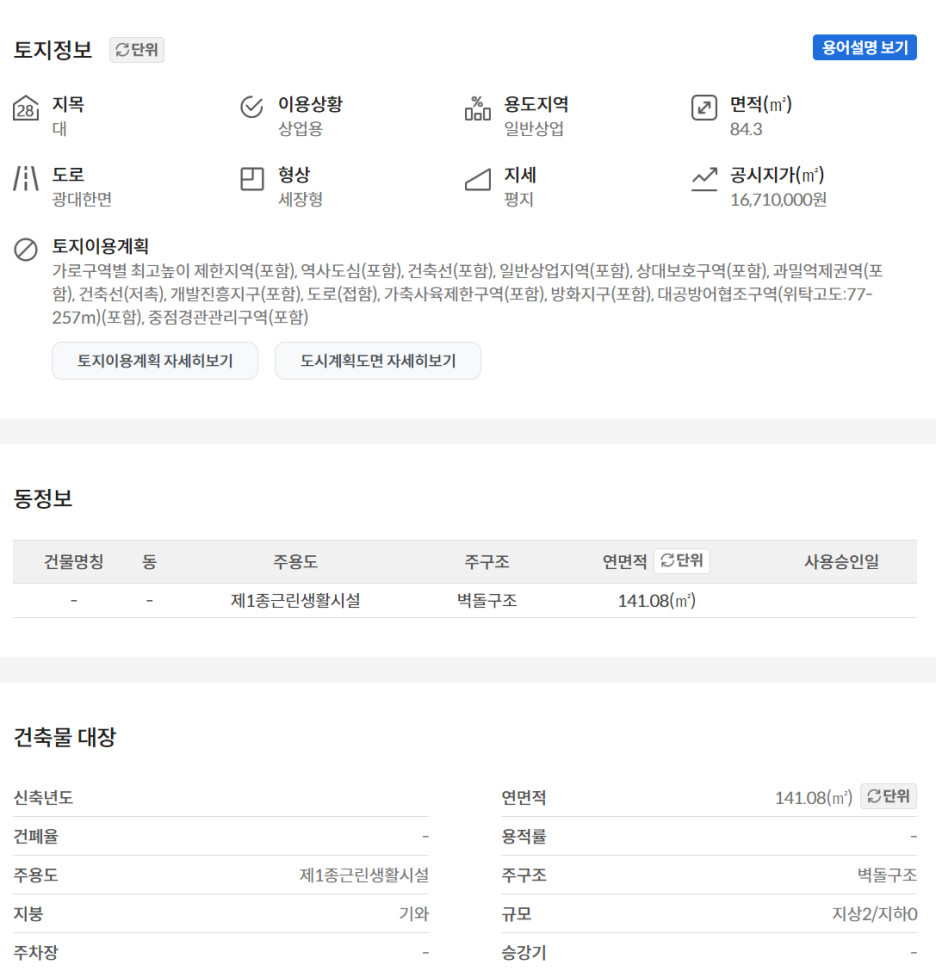The image size is (936, 971).
Task: Click the 평지 terrain value
Action: tap(519, 199)
